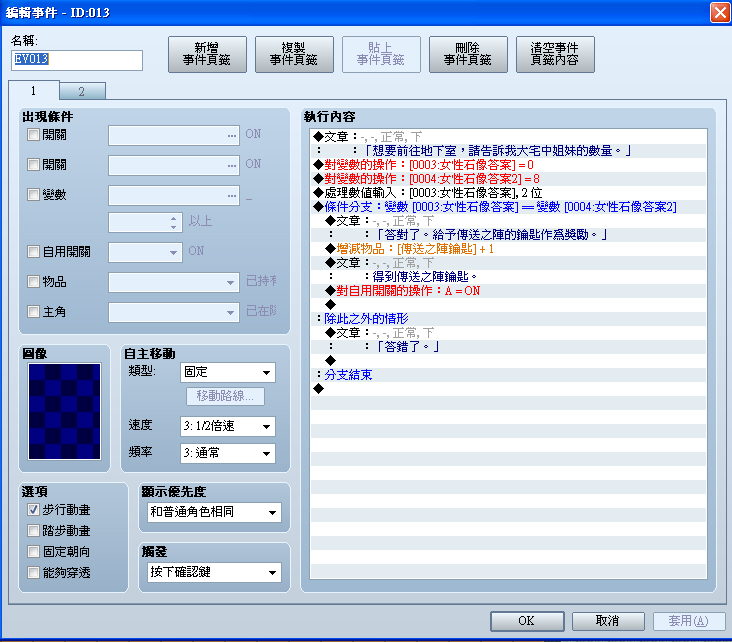Check the 踏步動畫 option
The height and width of the screenshot is (642, 732).
click(x=33, y=530)
